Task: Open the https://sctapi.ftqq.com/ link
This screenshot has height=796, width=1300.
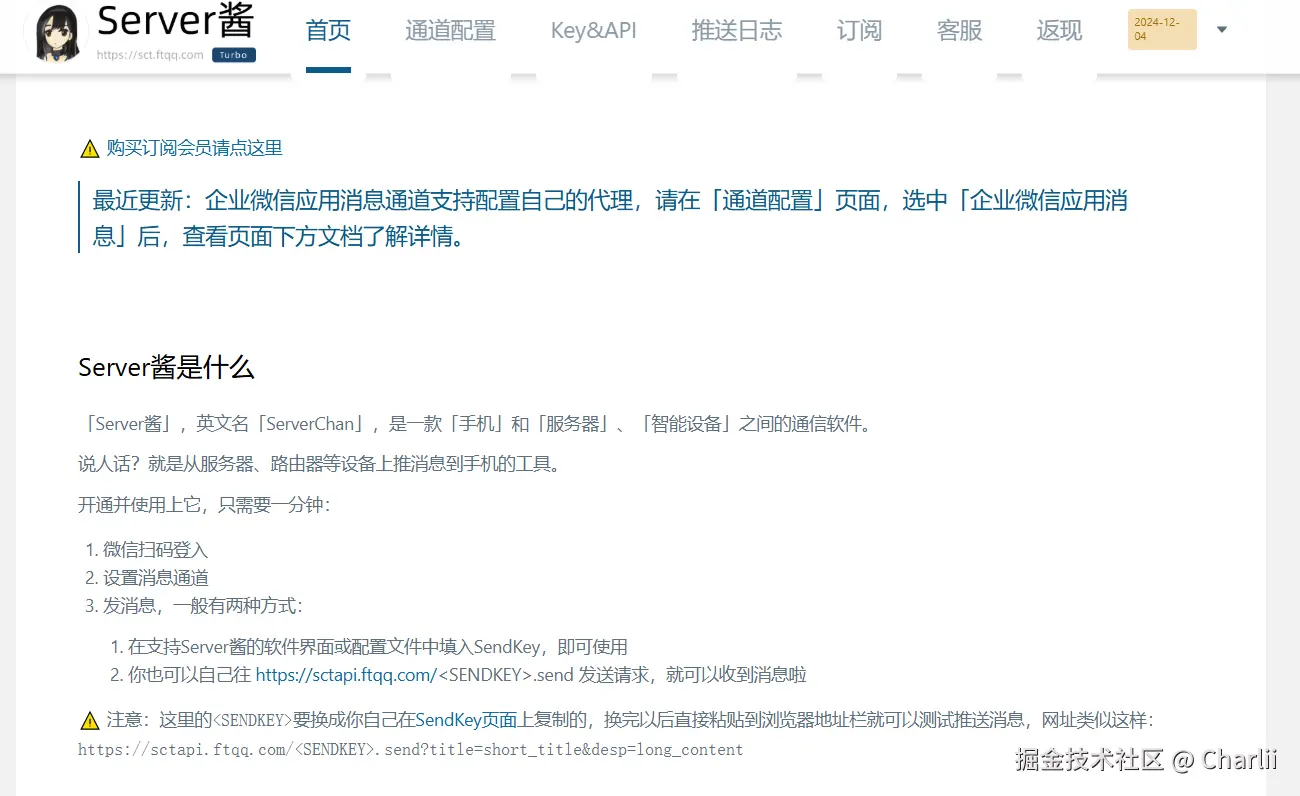Action: point(345,675)
